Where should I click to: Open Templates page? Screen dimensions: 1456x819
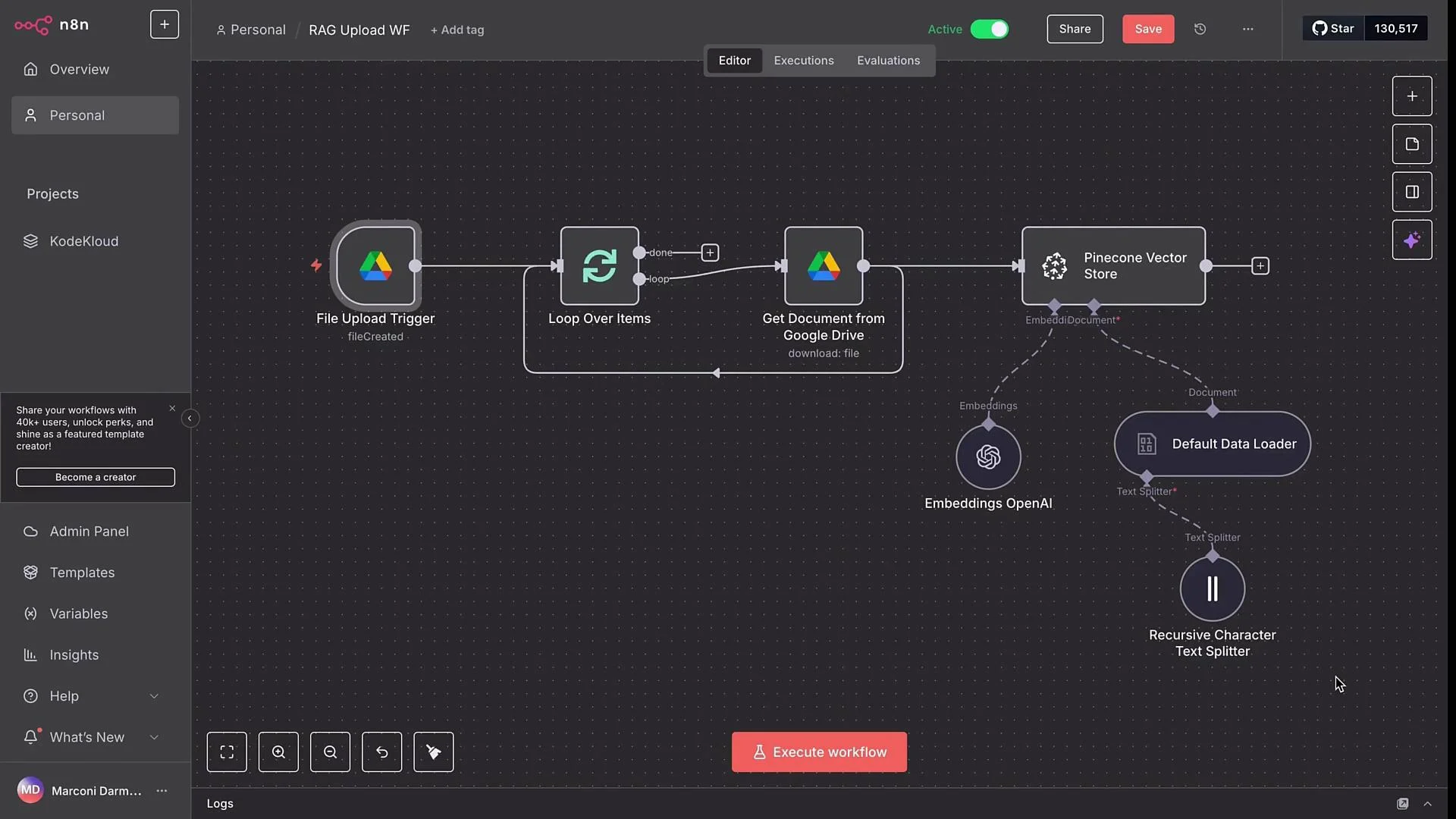95,573
